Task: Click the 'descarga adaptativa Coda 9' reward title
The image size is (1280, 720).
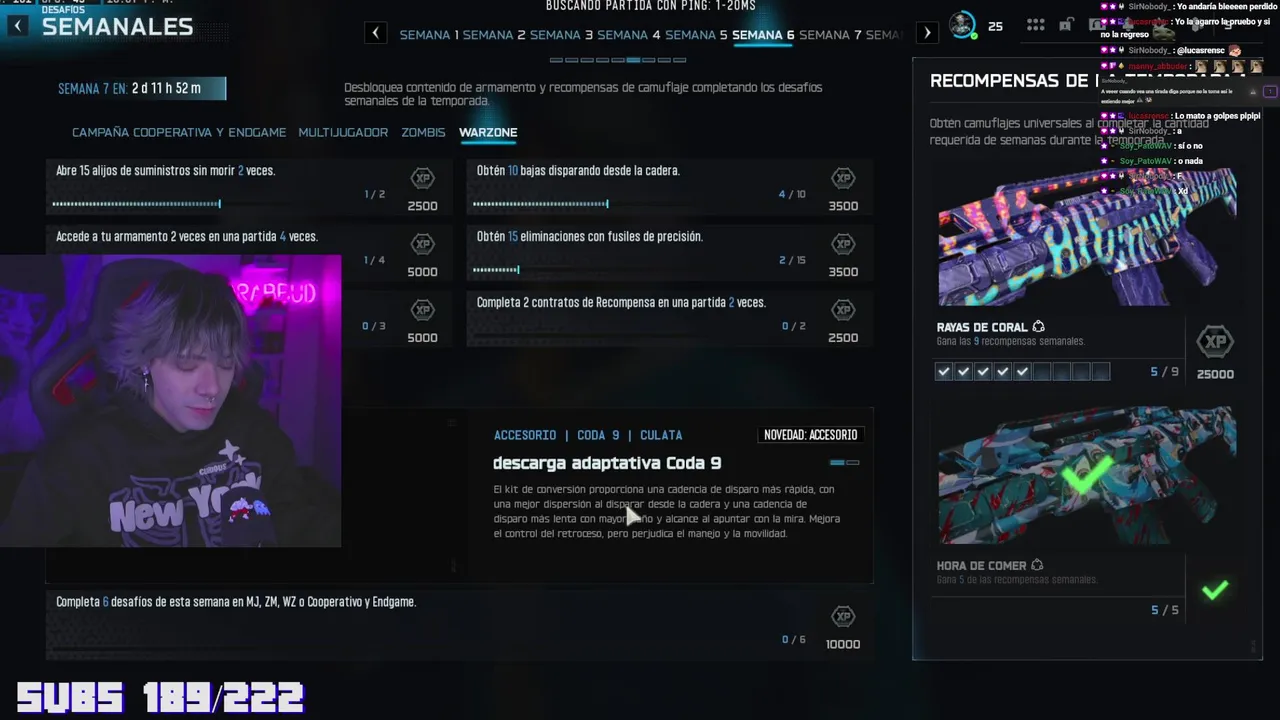Action: pos(607,463)
